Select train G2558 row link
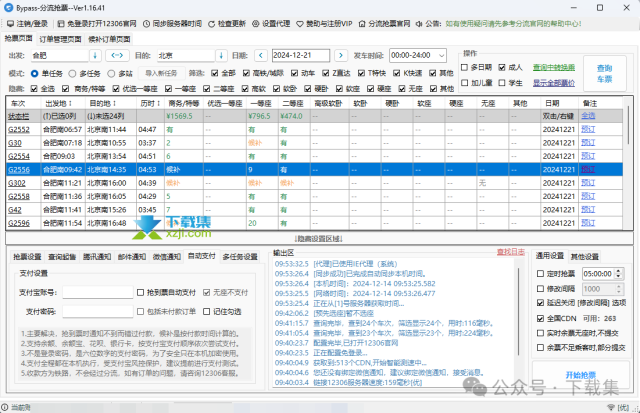Screen dimensions: 640x413 click(x=19, y=196)
